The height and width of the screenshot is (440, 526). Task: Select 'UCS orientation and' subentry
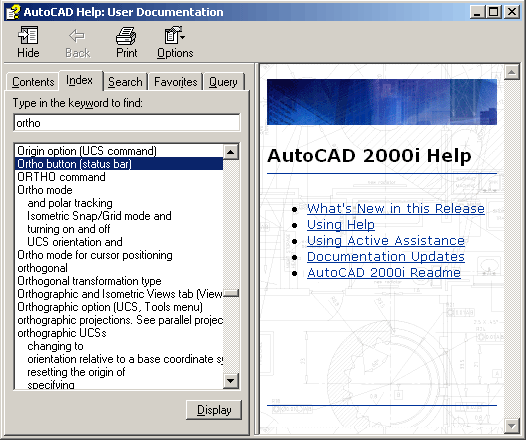[x=119, y=242]
